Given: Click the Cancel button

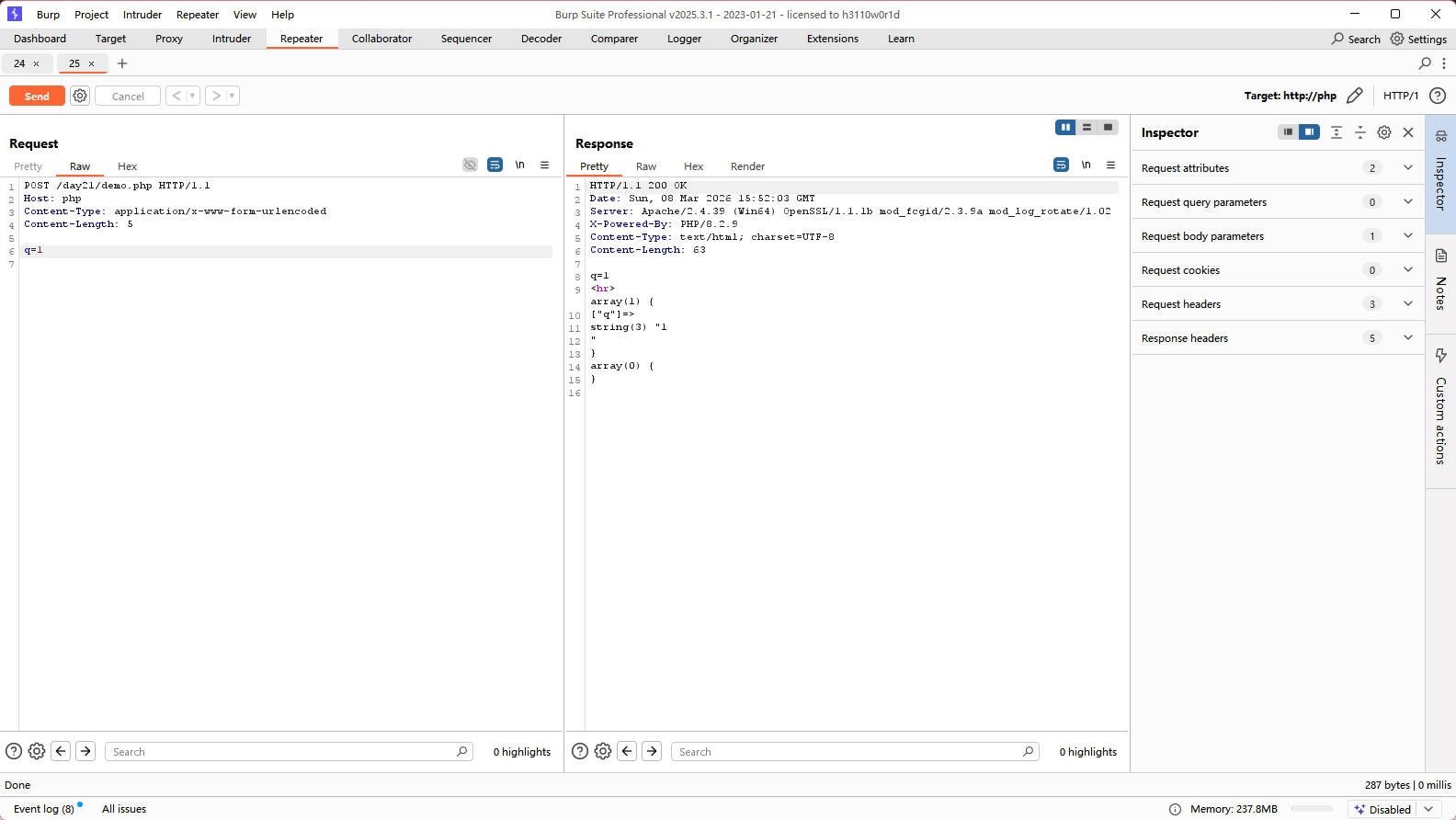Looking at the screenshot, I should point(128,96).
